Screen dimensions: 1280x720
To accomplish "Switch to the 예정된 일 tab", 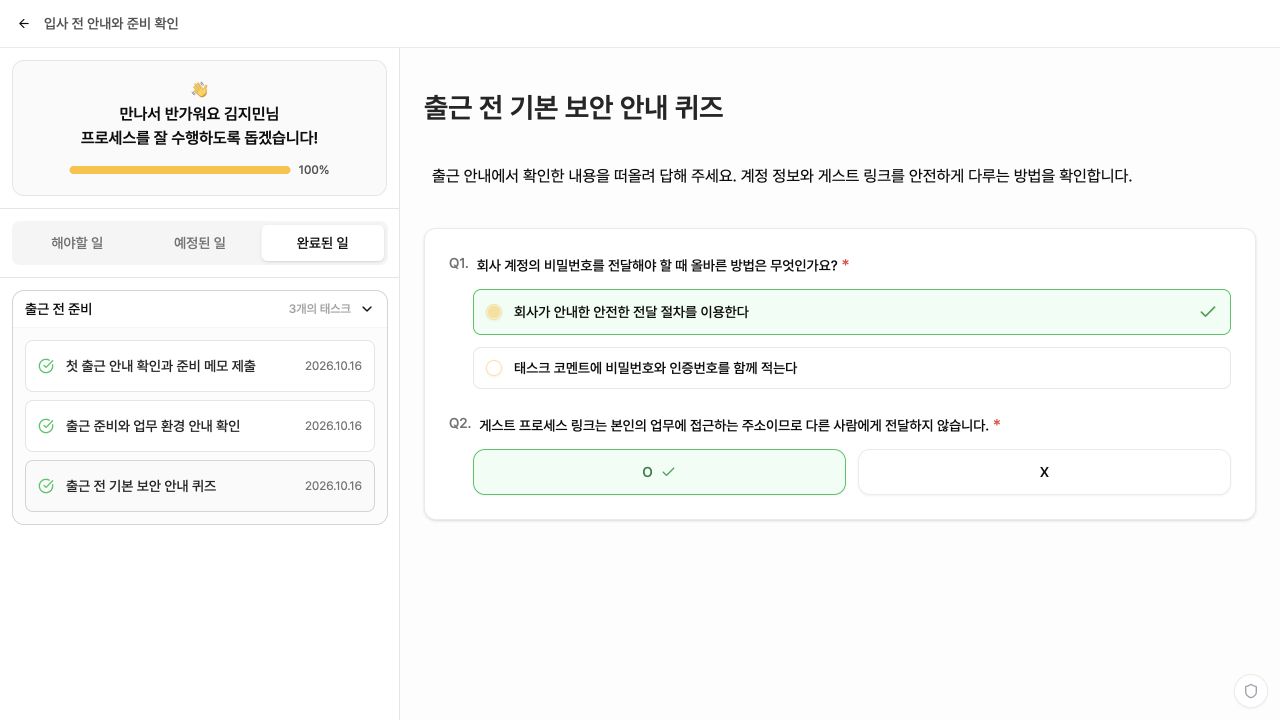I will tap(200, 243).
